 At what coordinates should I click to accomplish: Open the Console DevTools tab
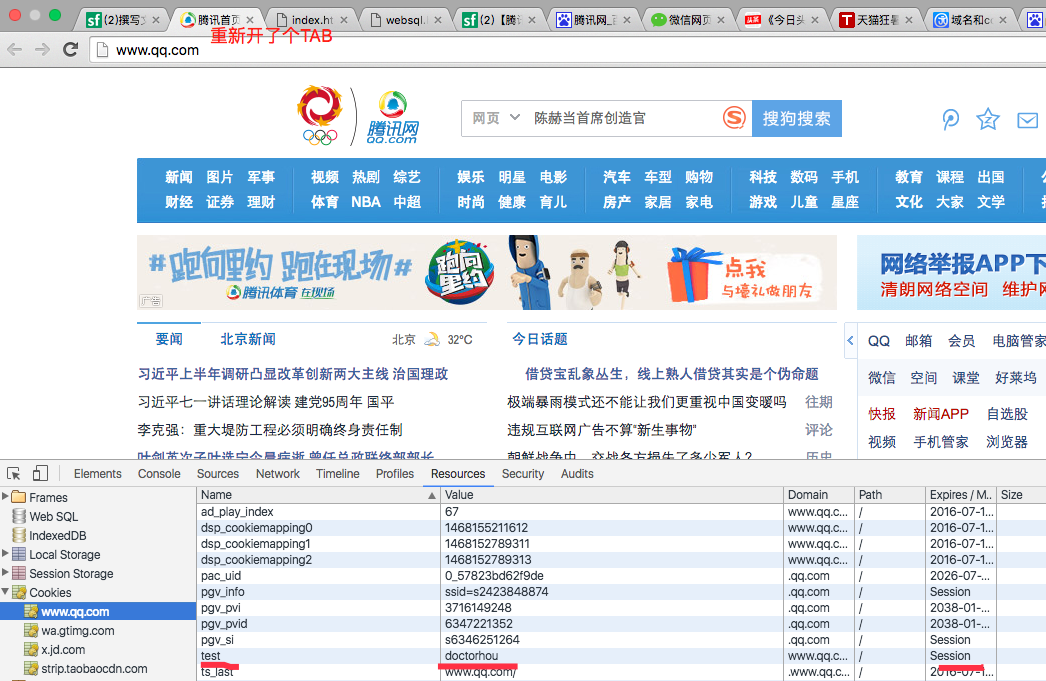[x=159, y=474]
